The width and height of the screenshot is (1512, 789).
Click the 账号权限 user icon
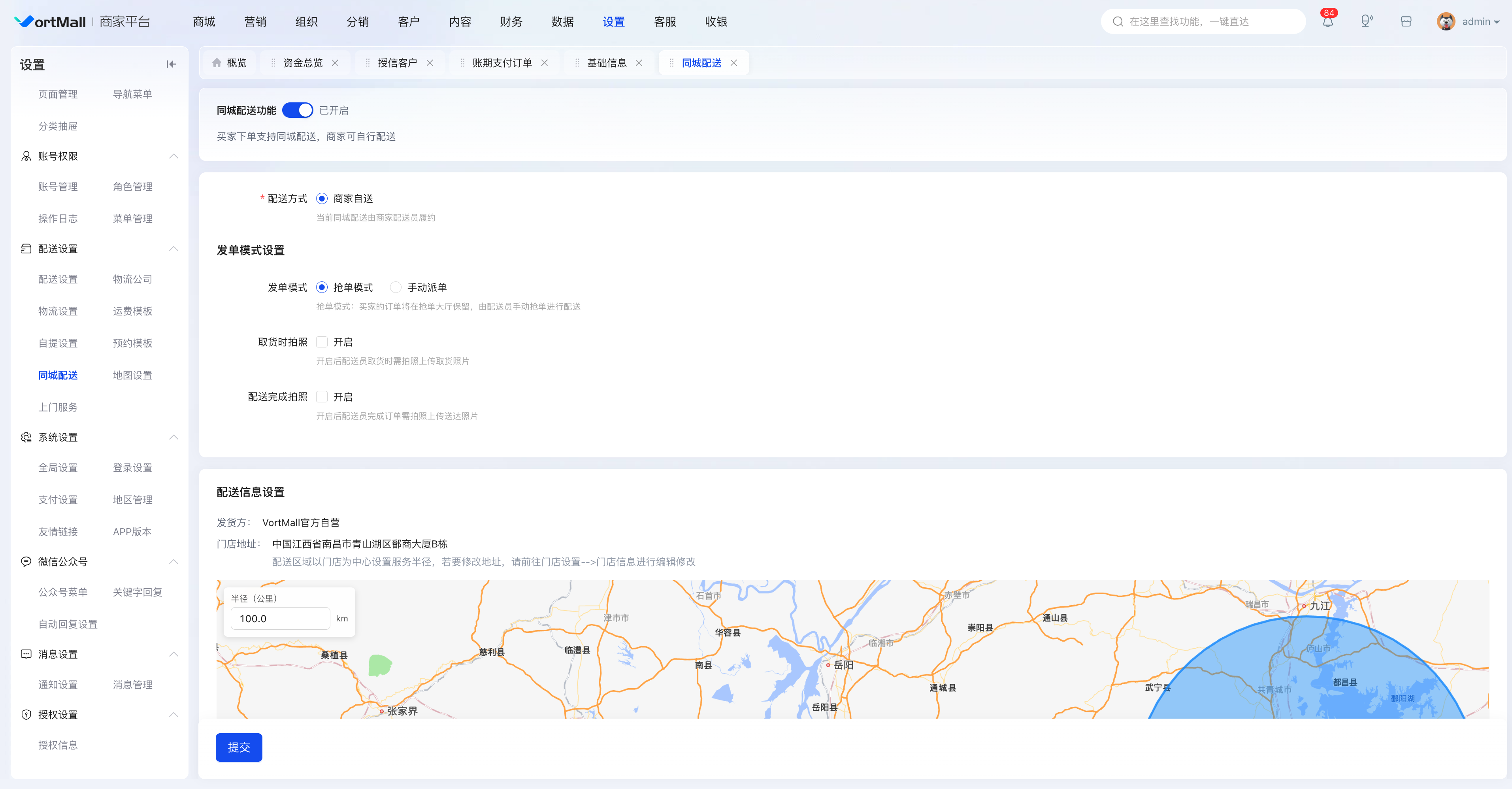coord(26,156)
